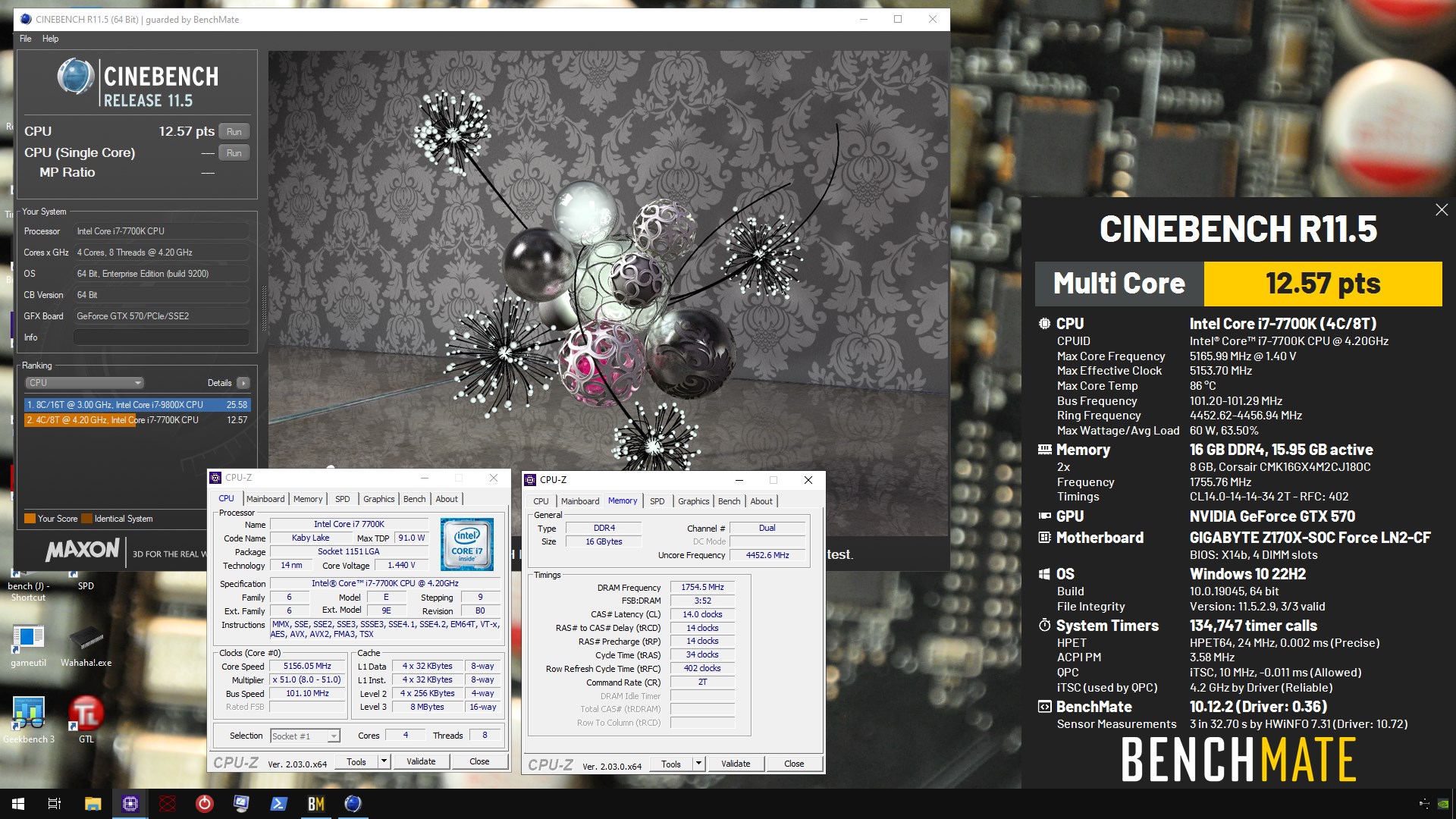Open SPD tab in left CPU-Z

[x=343, y=499]
